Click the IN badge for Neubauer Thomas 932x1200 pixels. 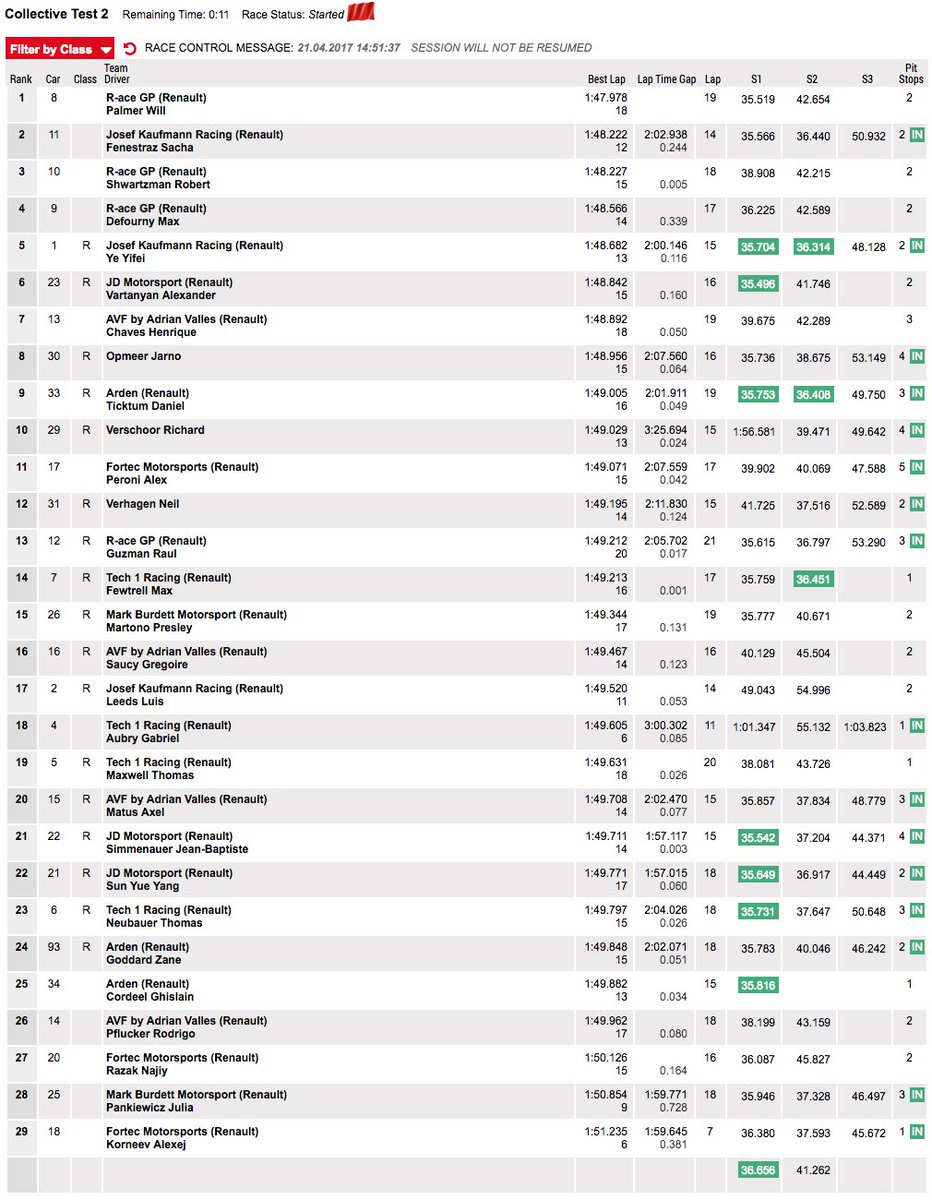[x=917, y=910]
